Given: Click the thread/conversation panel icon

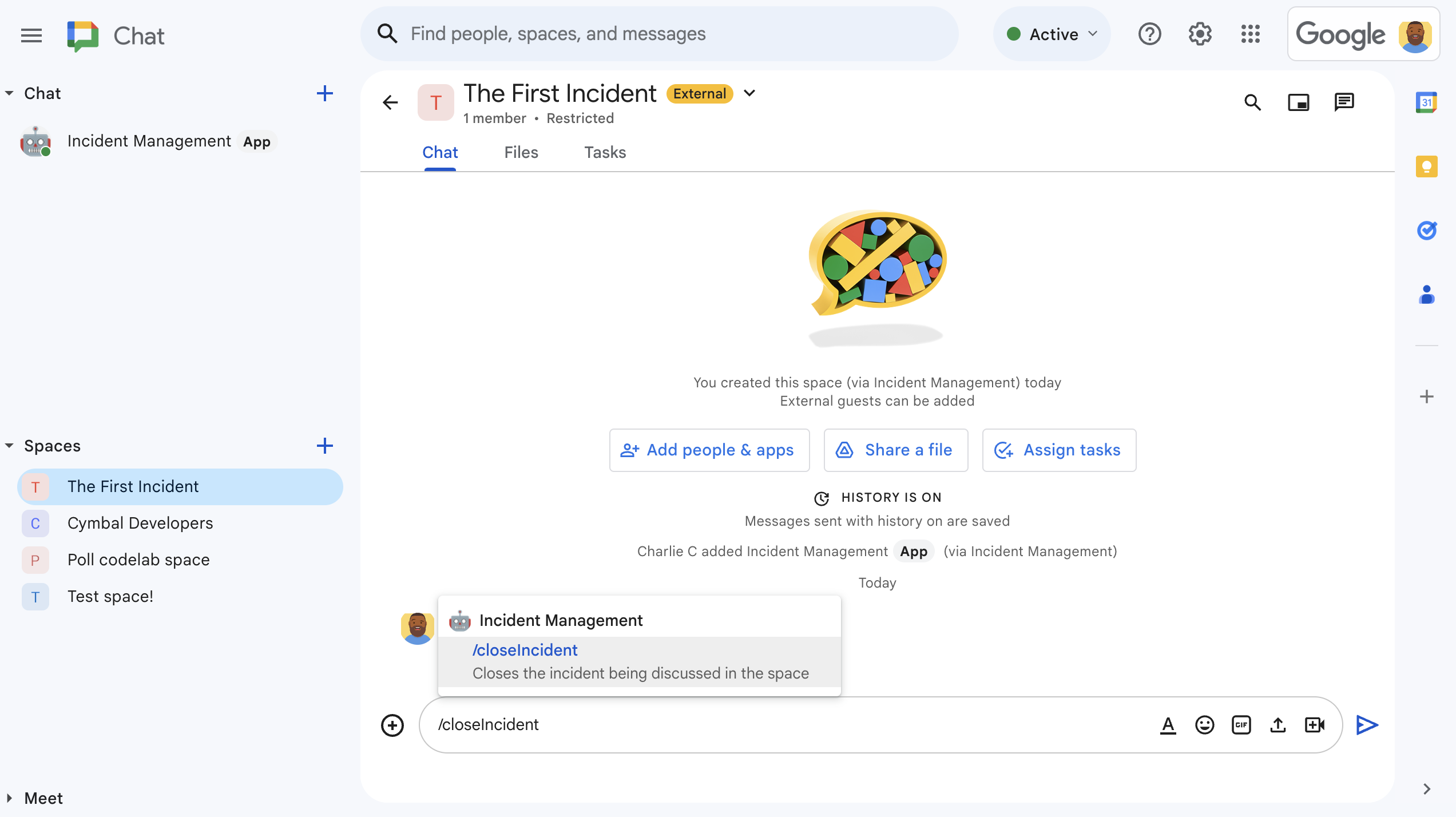Looking at the screenshot, I should [1345, 101].
